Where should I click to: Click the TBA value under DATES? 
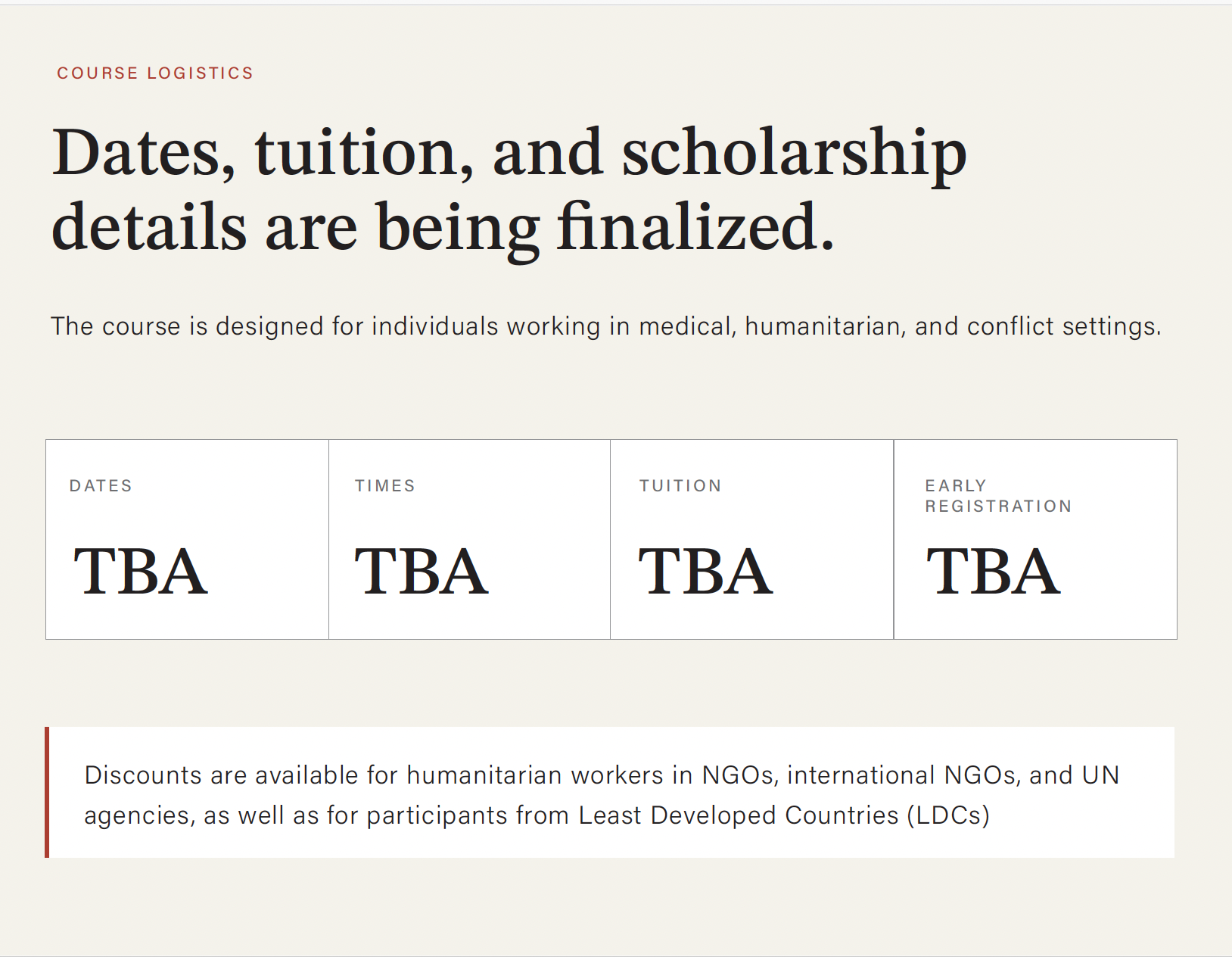tap(140, 572)
